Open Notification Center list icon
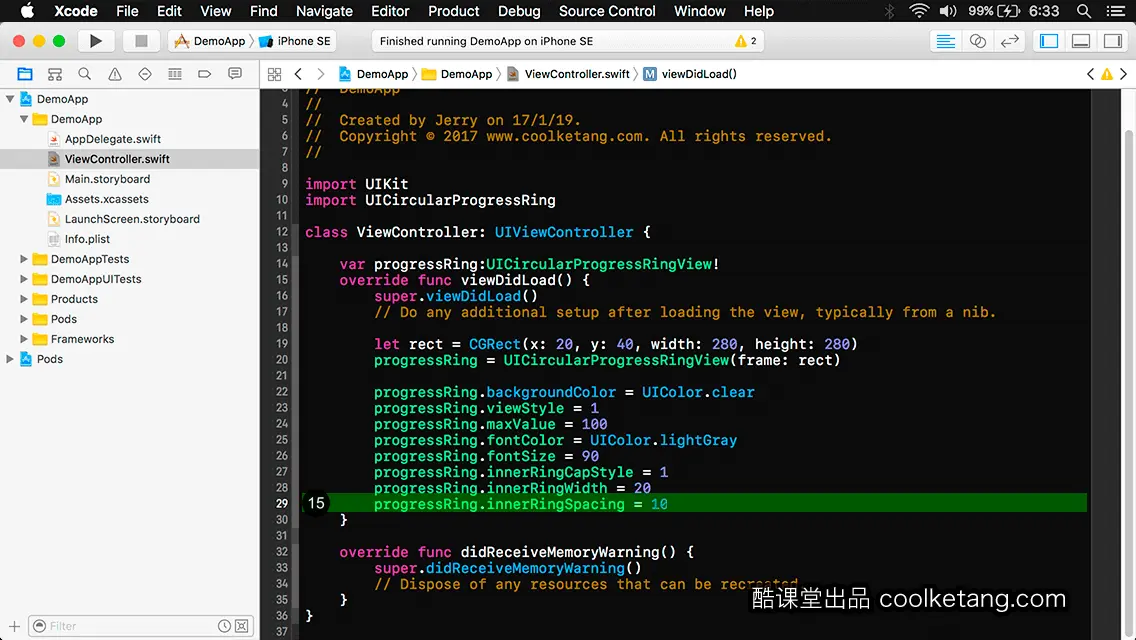 pyautogui.click(x=1116, y=11)
